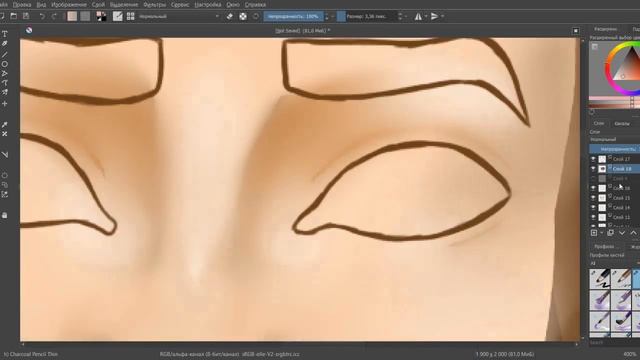Select the Pan hand tool
The image size is (640, 360).
tap(4, 215)
